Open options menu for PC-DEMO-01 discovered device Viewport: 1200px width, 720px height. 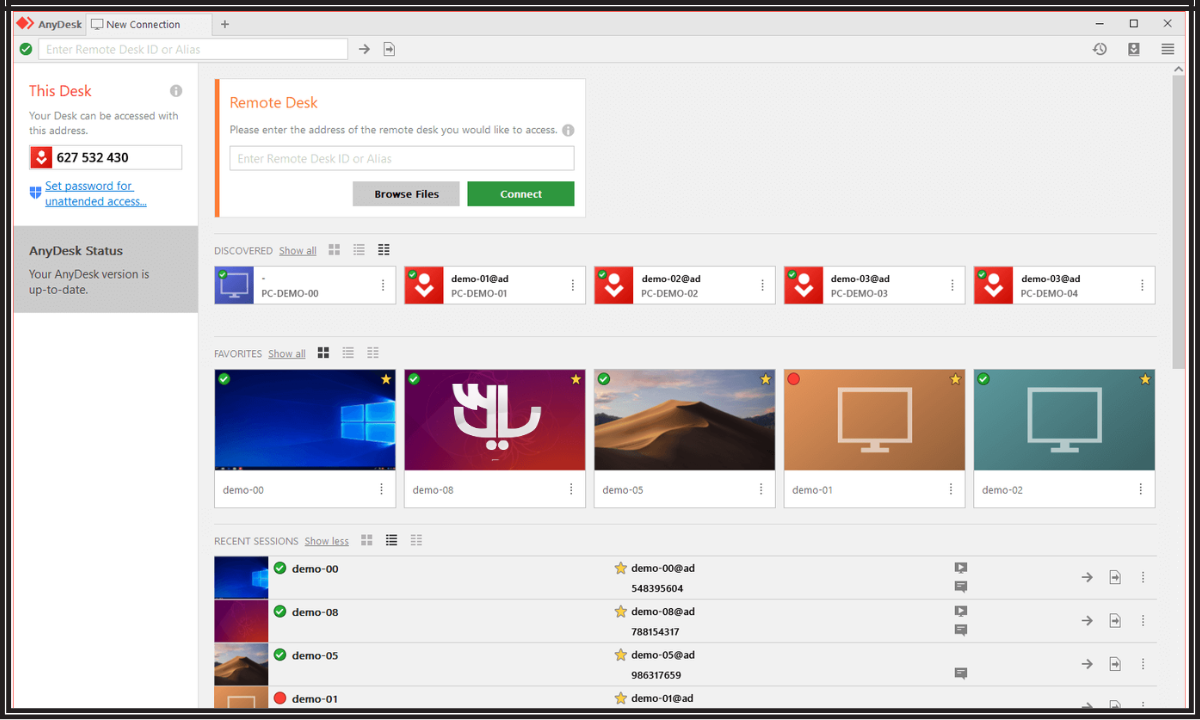coord(573,285)
